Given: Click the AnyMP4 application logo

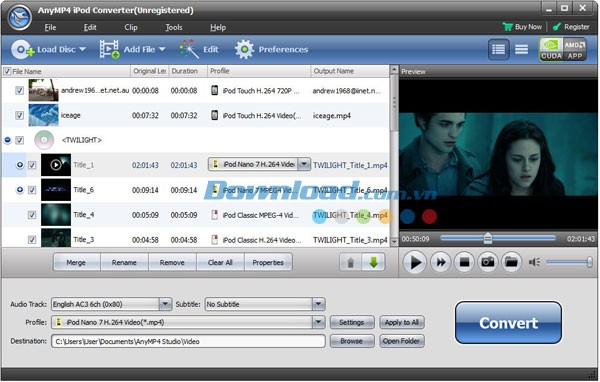Looking at the screenshot, I should 20,17.
